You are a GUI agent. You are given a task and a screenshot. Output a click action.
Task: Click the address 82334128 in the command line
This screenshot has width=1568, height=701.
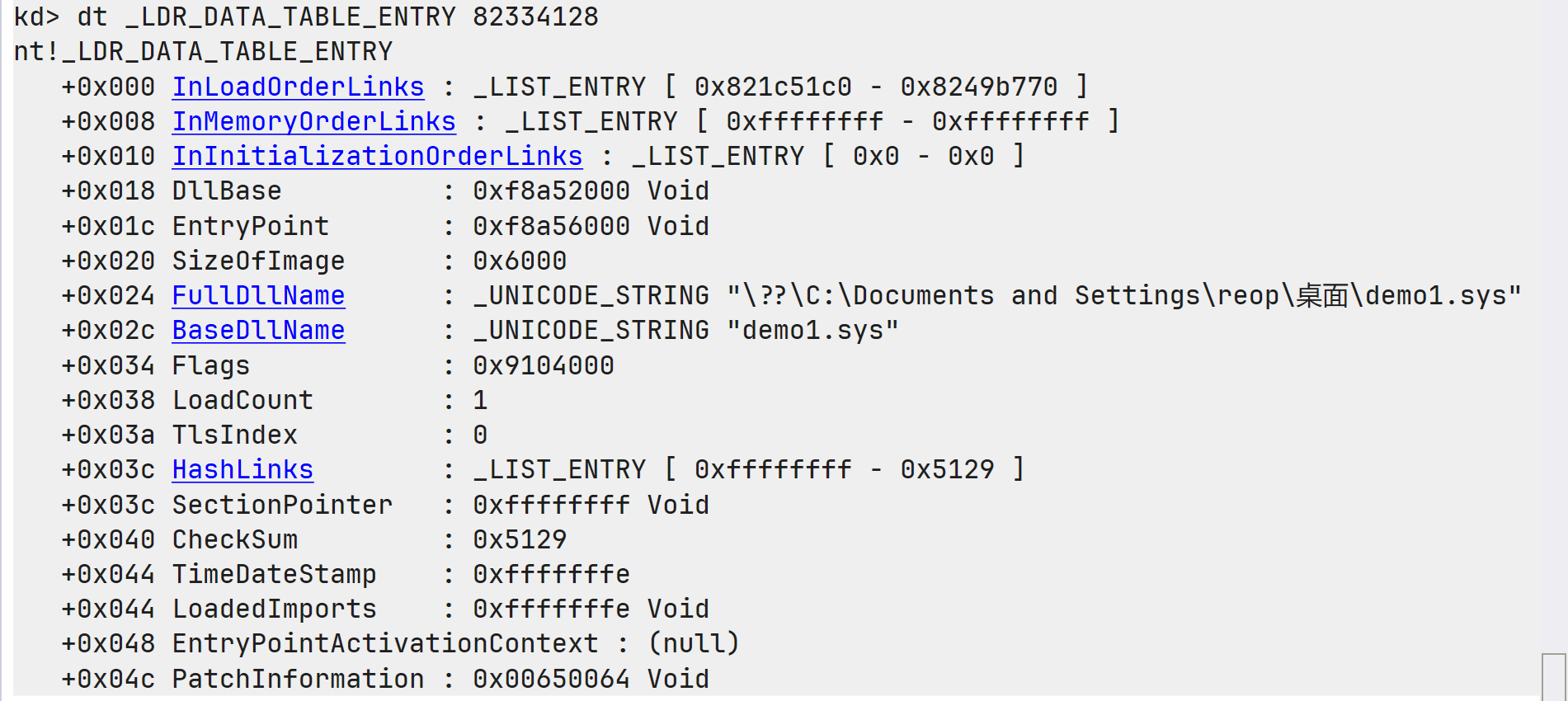535,16
